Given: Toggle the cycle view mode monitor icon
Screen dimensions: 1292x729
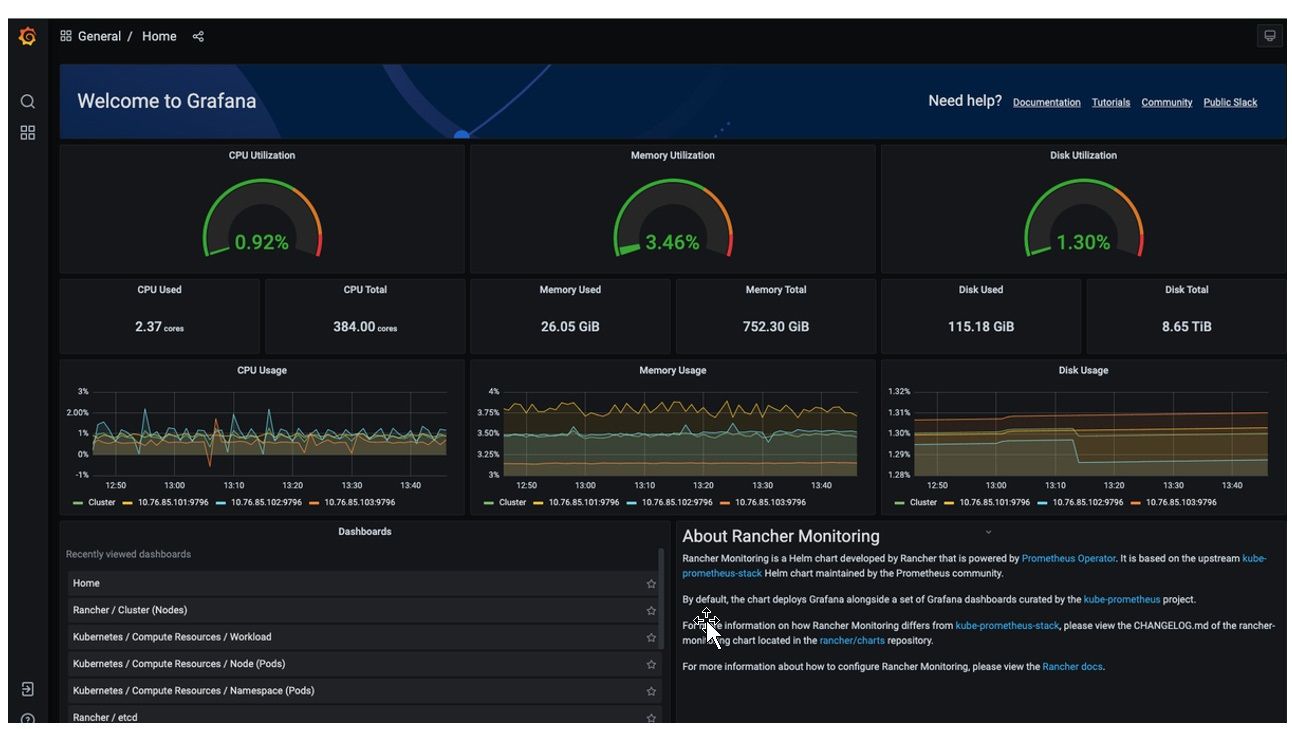Looking at the screenshot, I should pos(1269,36).
